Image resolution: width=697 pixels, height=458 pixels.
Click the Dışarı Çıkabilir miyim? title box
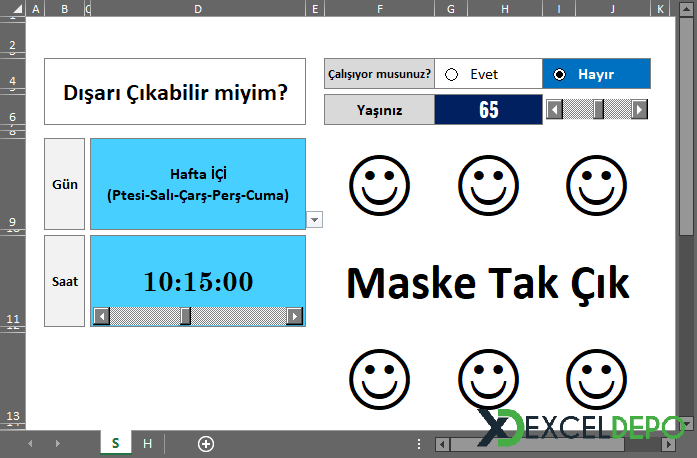pyautogui.click(x=175, y=92)
